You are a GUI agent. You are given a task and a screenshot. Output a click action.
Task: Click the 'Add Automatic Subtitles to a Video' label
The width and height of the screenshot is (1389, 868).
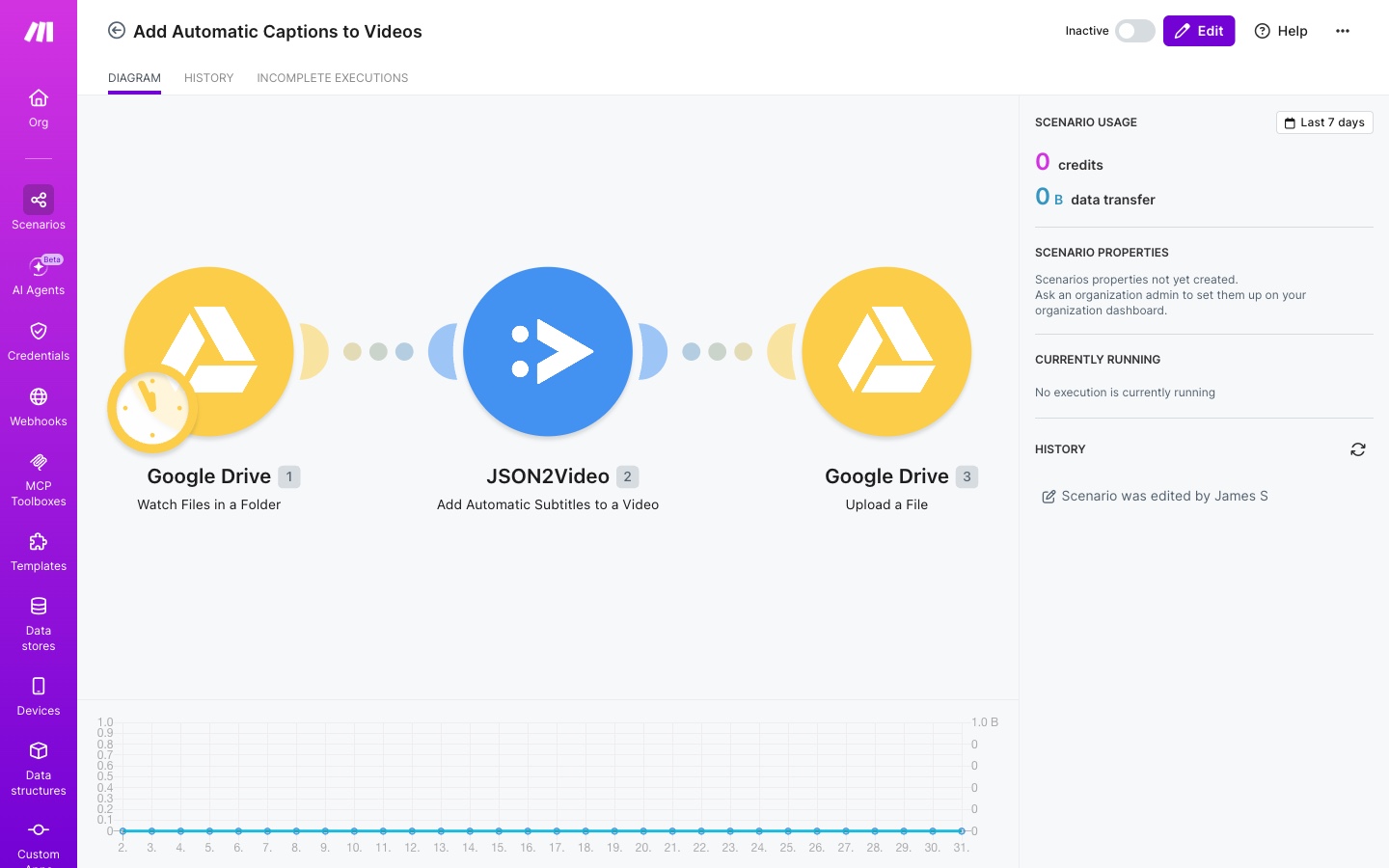coord(548,504)
